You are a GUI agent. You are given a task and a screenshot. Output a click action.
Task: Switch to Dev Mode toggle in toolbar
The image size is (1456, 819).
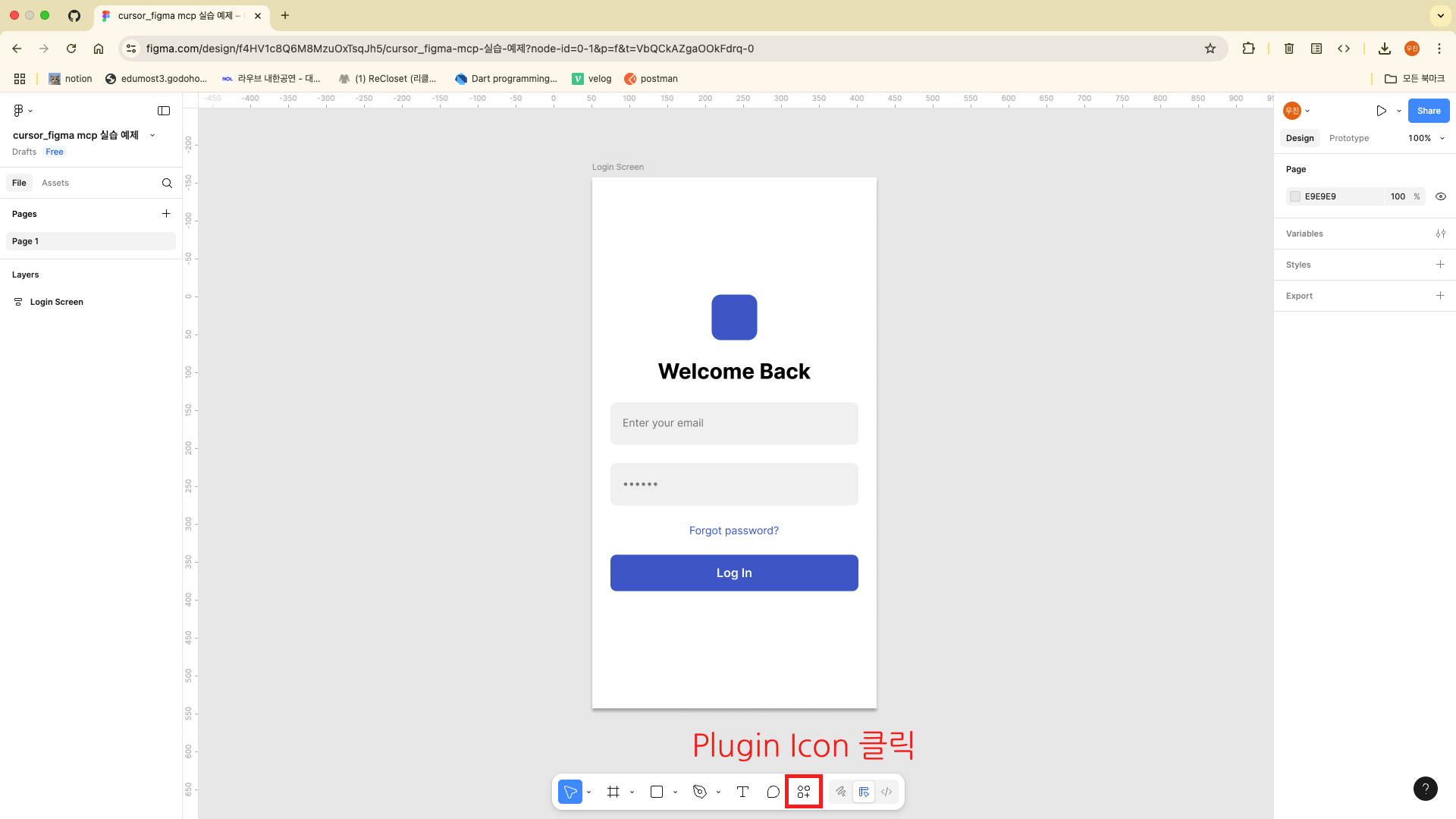tap(886, 792)
